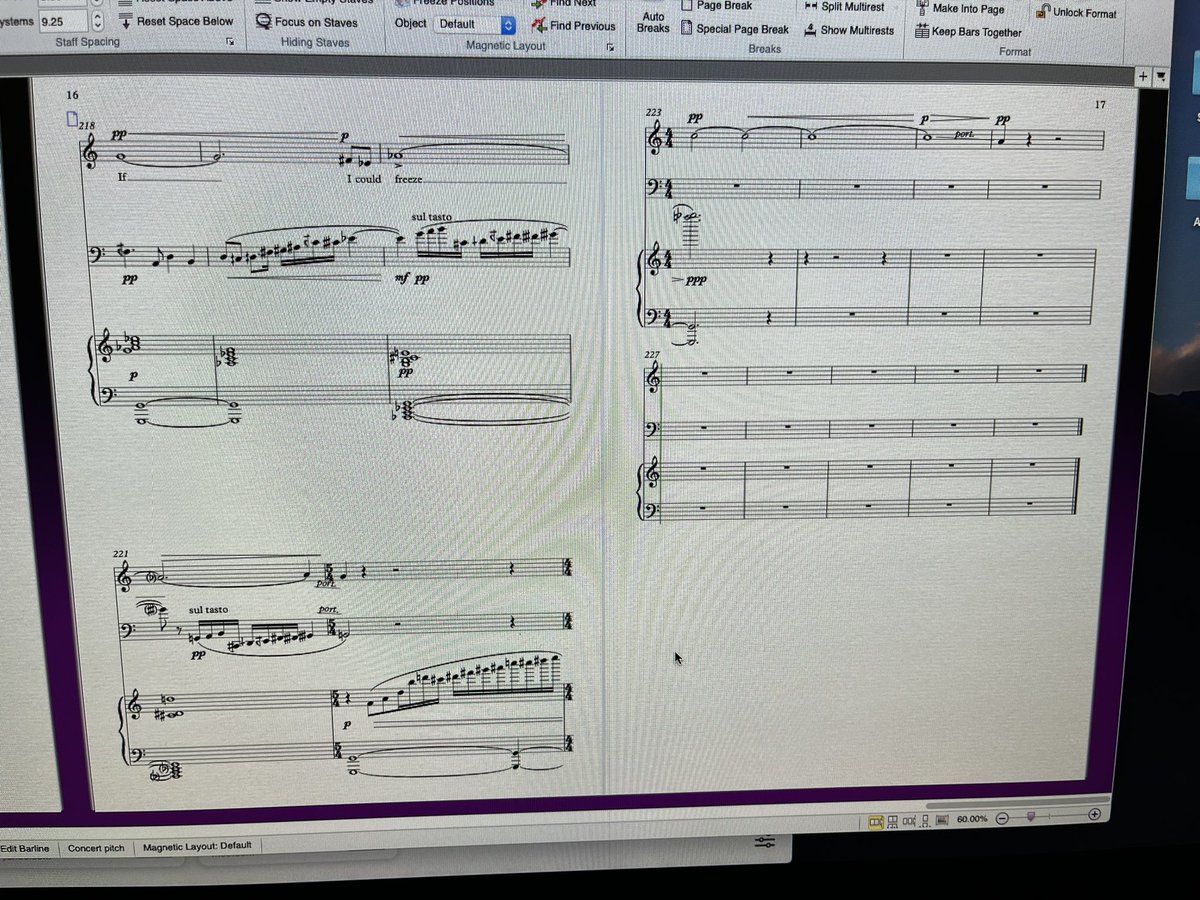The image size is (1200, 900).
Task: Click the Make Into Page button
Action: click(960, 9)
